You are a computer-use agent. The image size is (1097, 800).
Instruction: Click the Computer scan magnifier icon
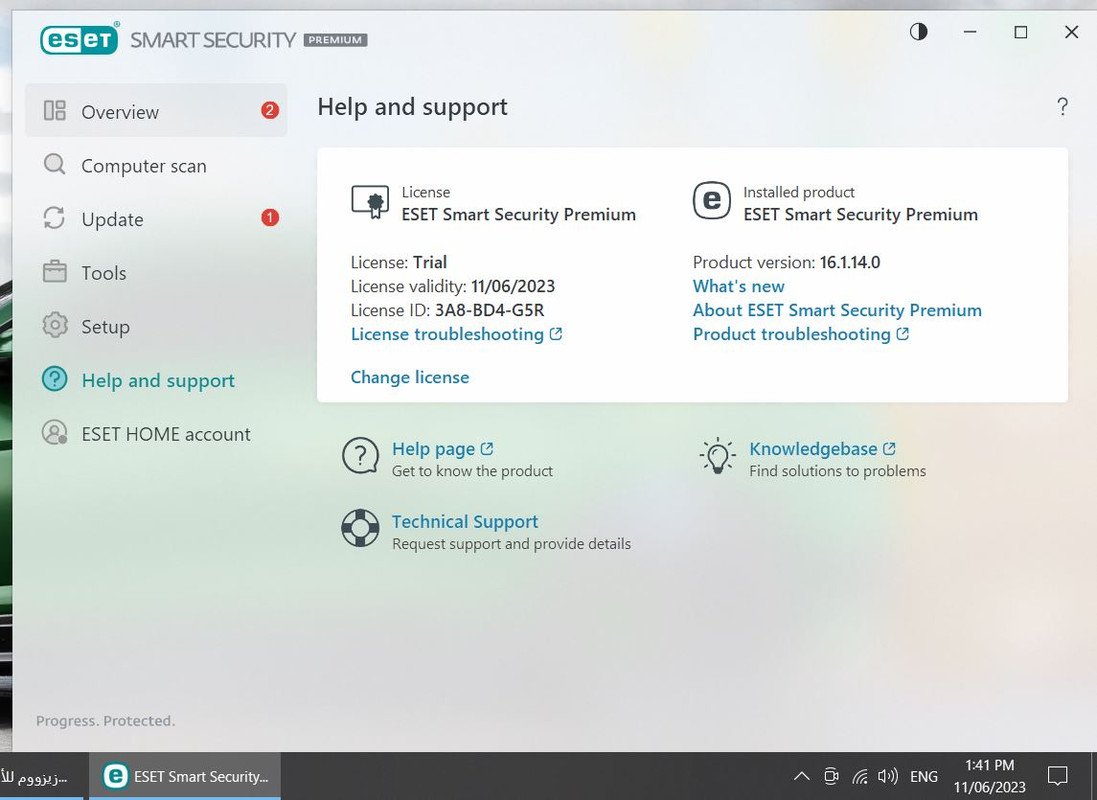pyautogui.click(x=55, y=165)
